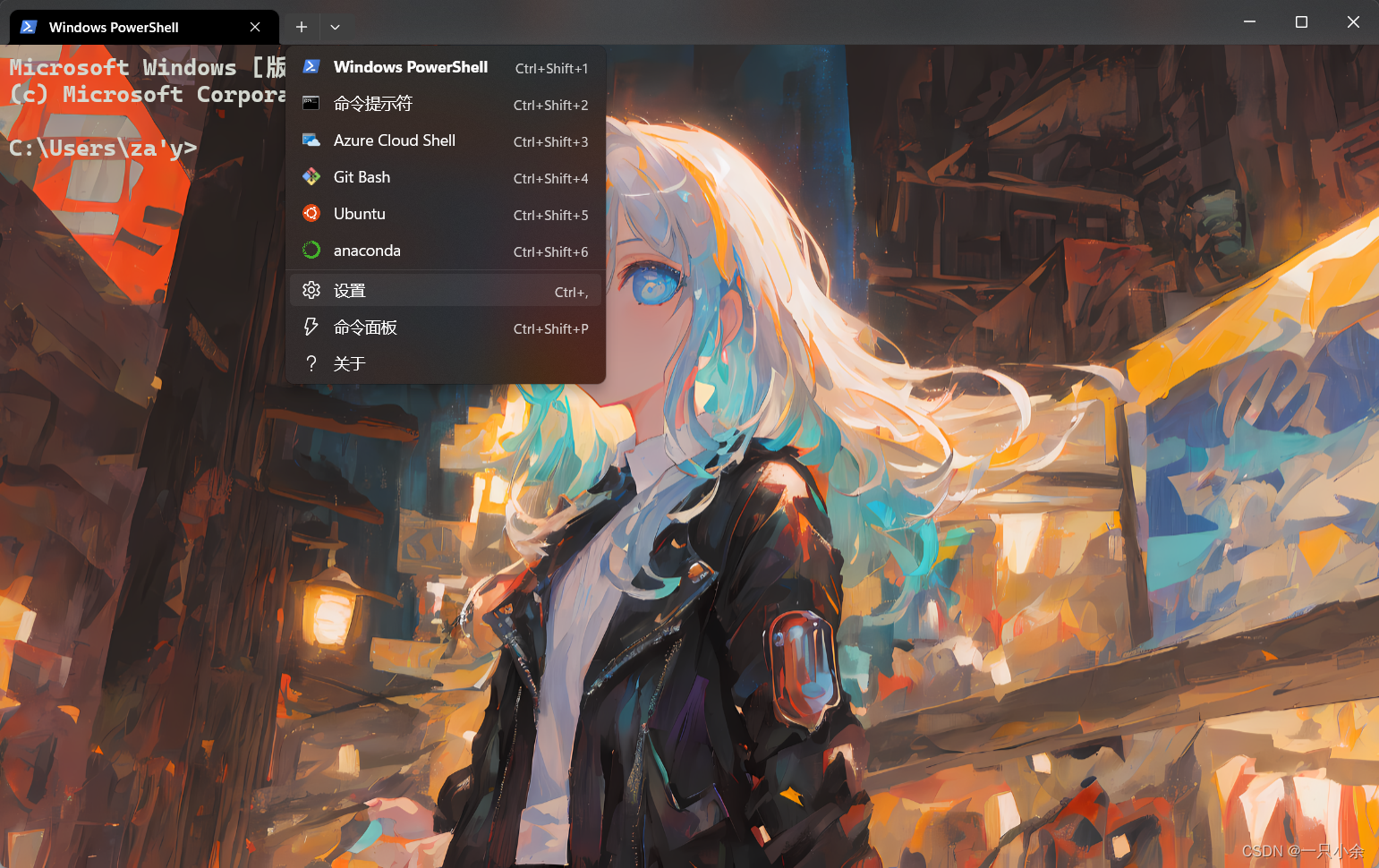Open 设置 settings entry

pyautogui.click(x=446, y=291)
